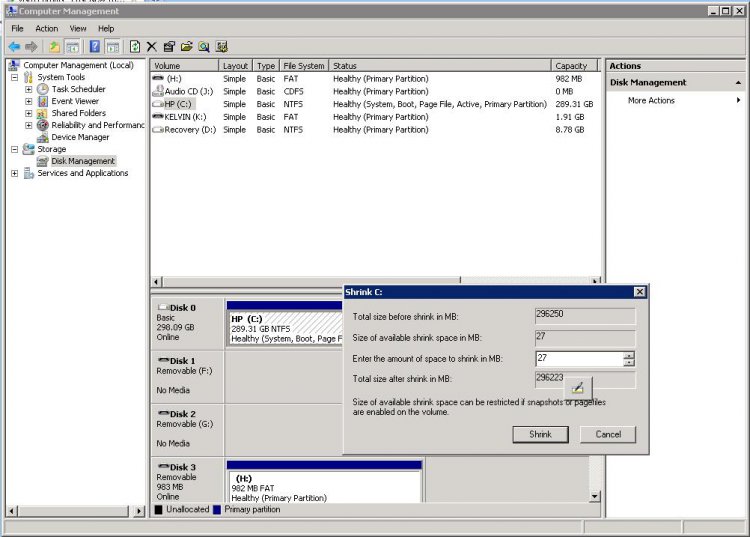Image resolution: width=750 pixels, height=537 pixels.
Task: Click the Open folder toolbar icon
Action: point(187,46)
